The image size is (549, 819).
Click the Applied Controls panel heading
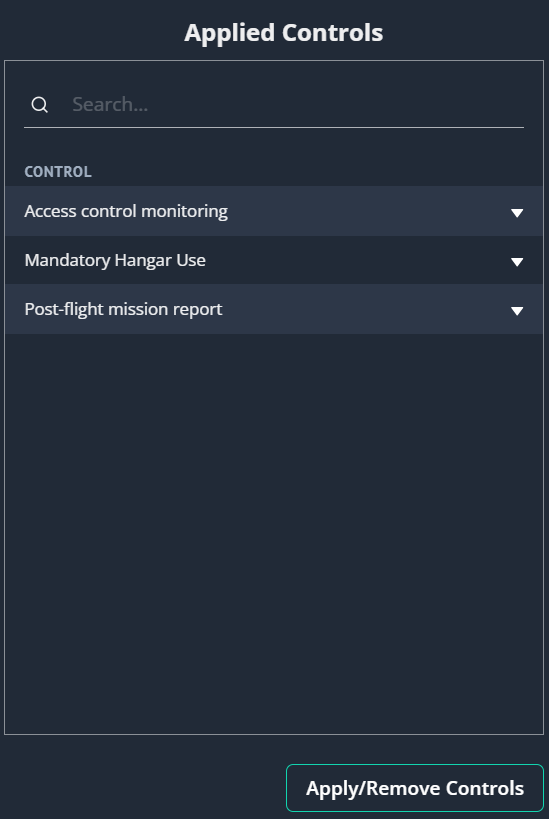[x=284, y=32]
